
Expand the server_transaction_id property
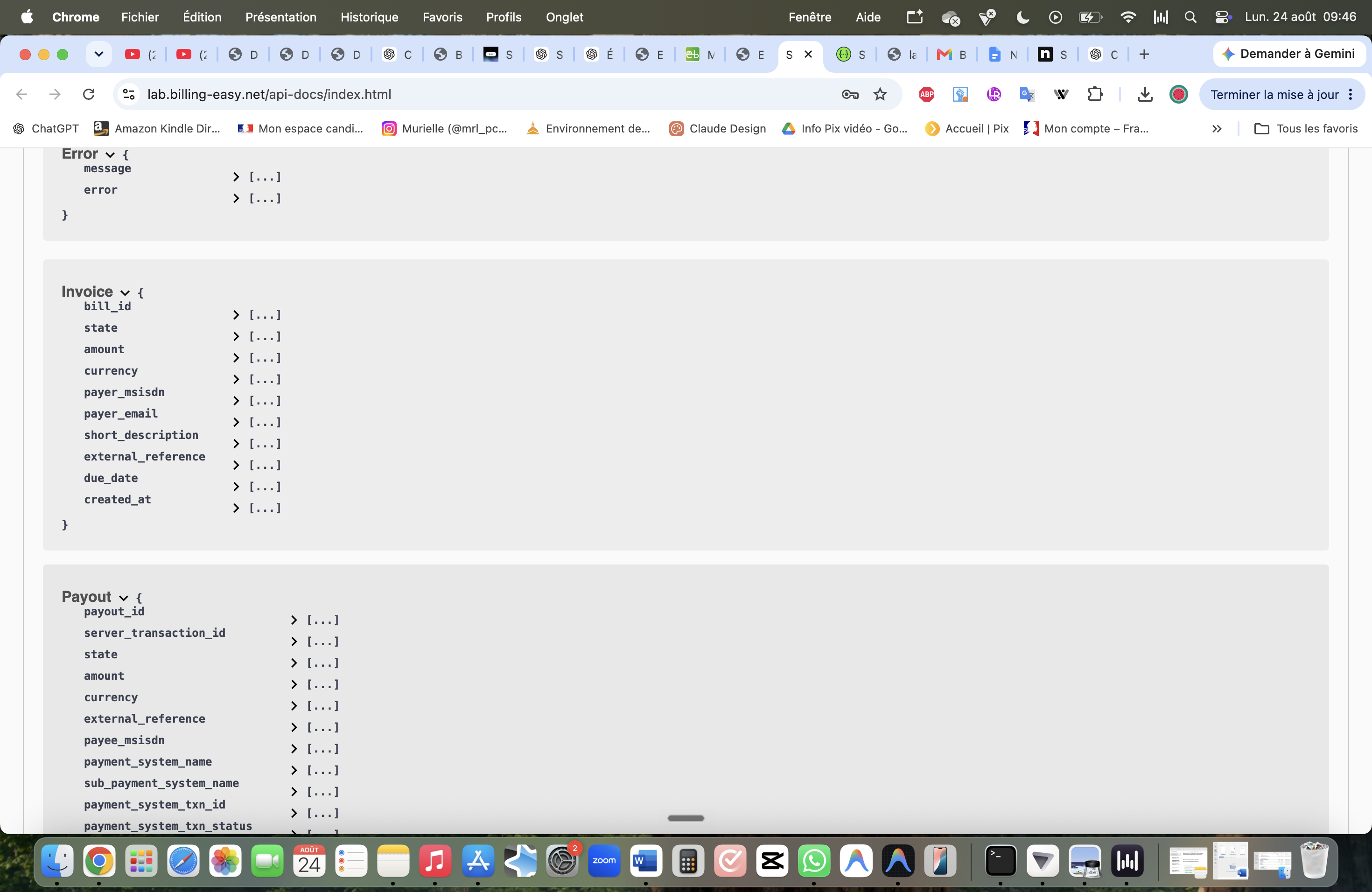pos(294,641)
